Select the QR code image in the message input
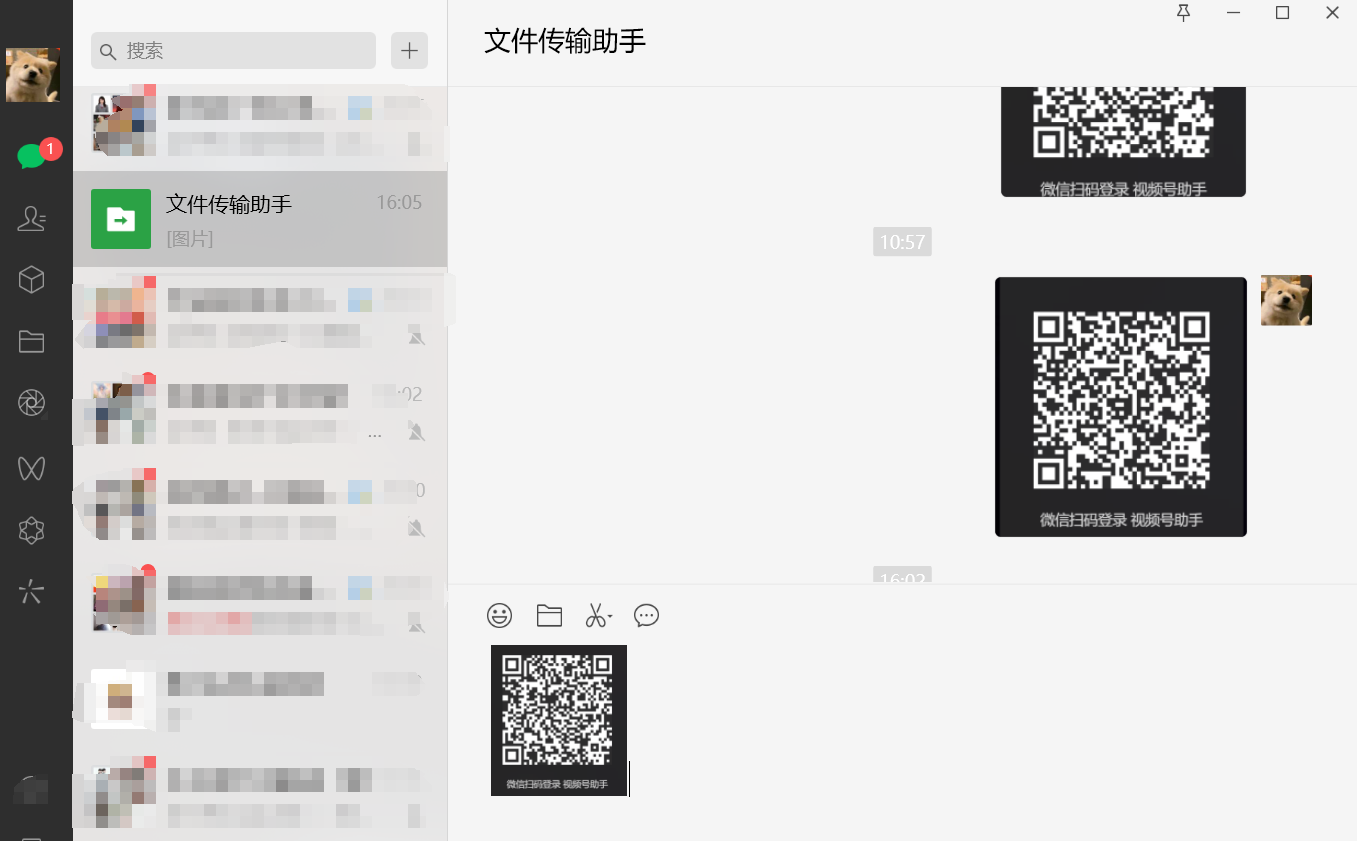The width and height of the screenshot is (1357, 841). [x=559, y=721]
